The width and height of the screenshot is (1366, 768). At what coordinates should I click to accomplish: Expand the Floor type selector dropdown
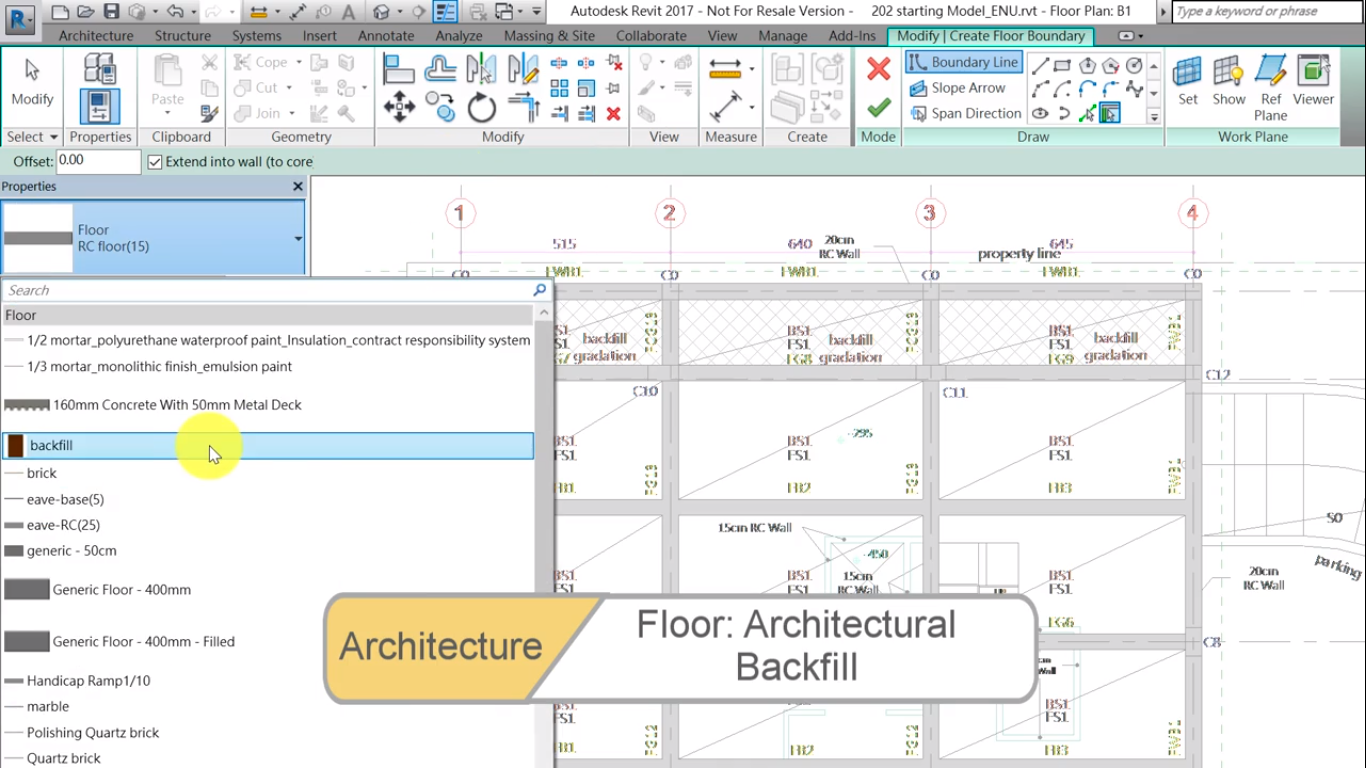point(297,239)
